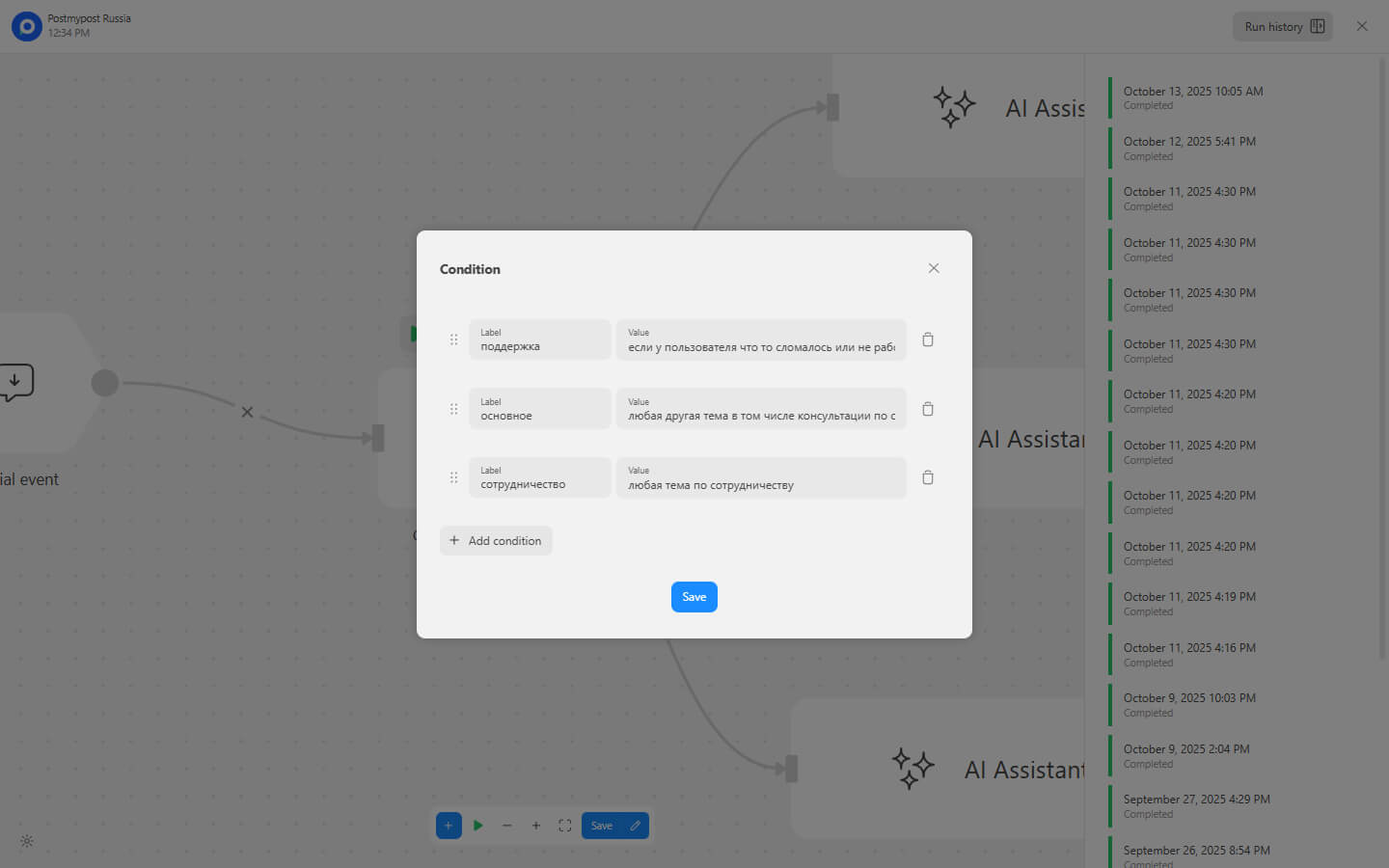Close the Condition dialog

[x=933, y=268]
